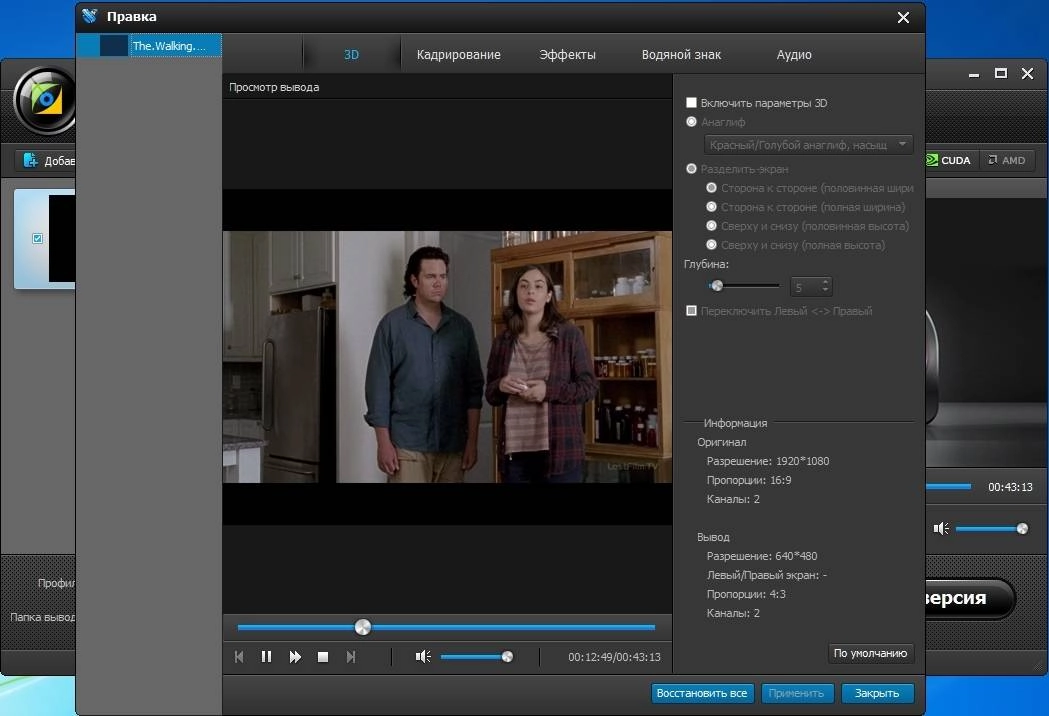
Task: Skip to the next frame in preview
Action: pyautogui.click(x=351, y=657)
